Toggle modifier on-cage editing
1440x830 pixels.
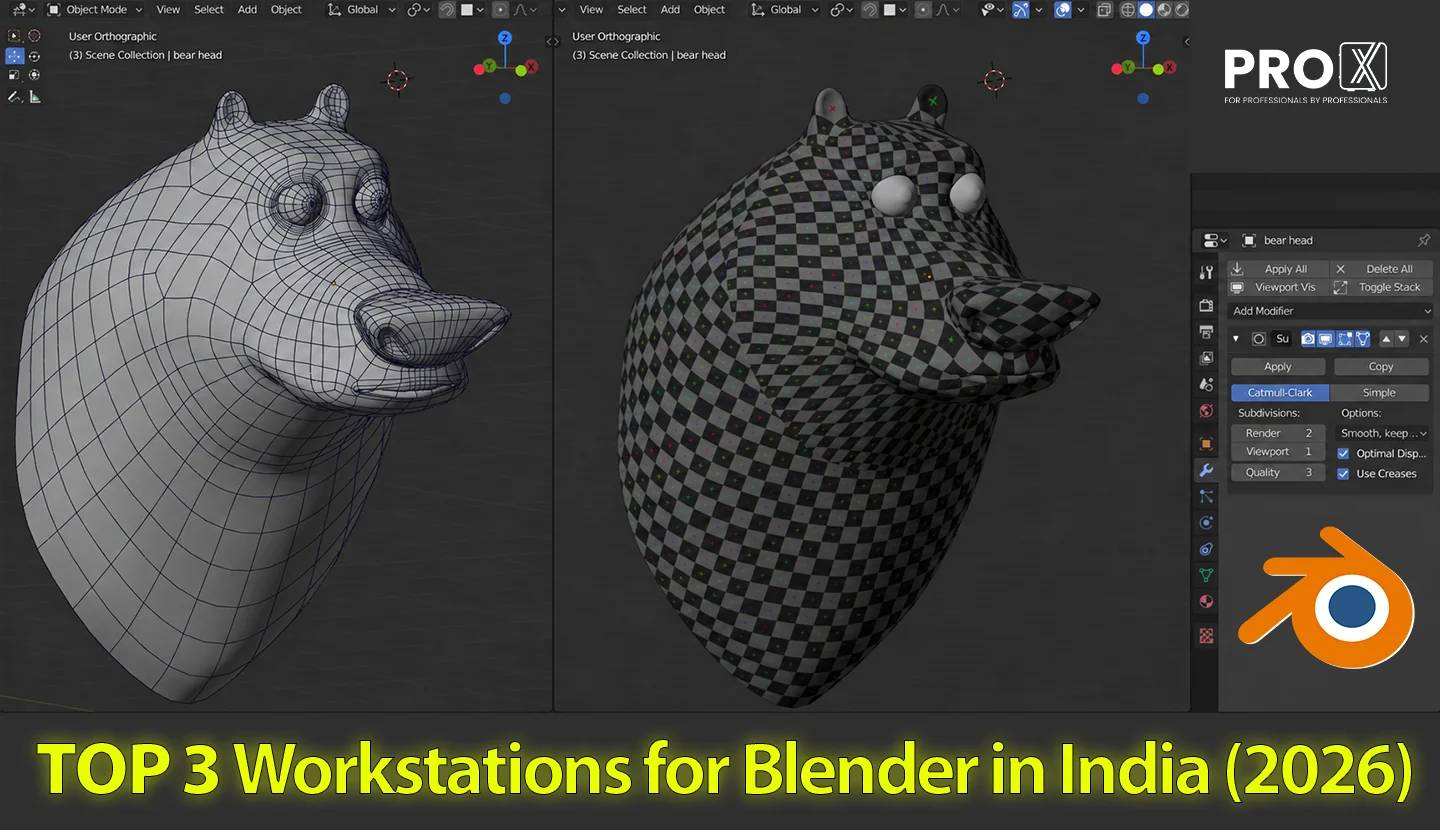pos(1363,339)
